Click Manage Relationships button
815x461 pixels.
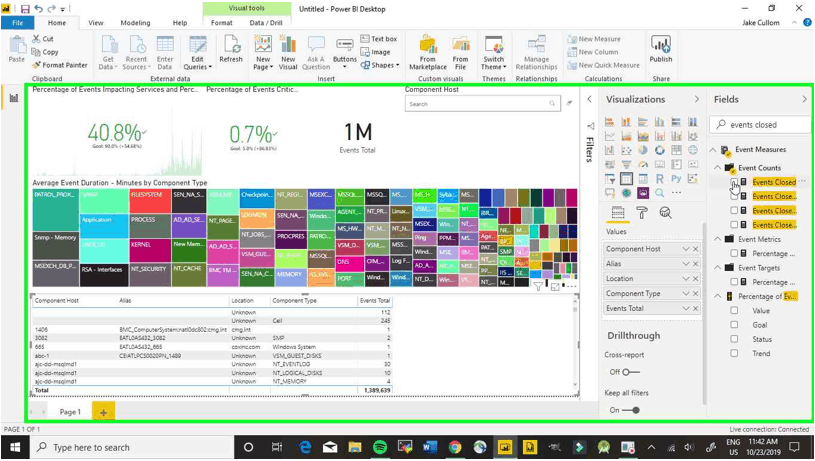point(536,52)
